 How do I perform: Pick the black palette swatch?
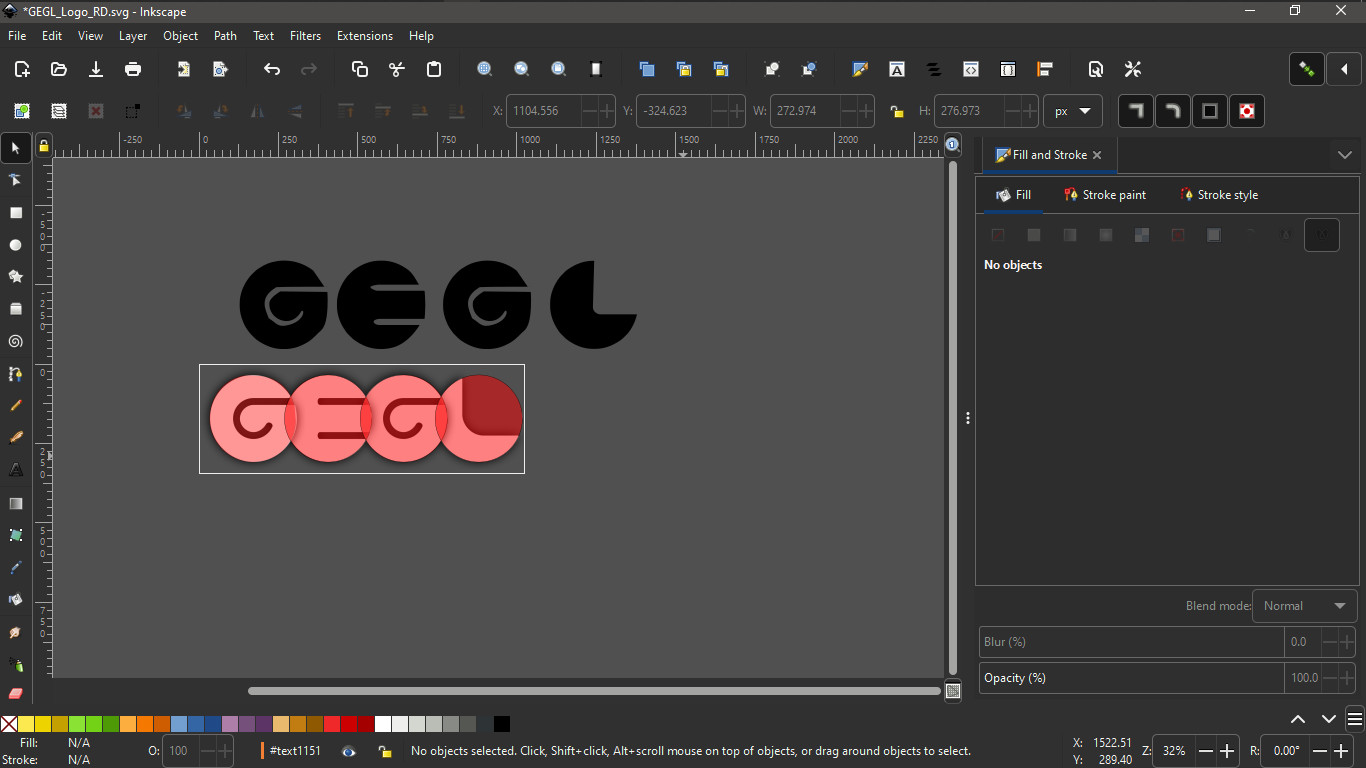(502, 724)
